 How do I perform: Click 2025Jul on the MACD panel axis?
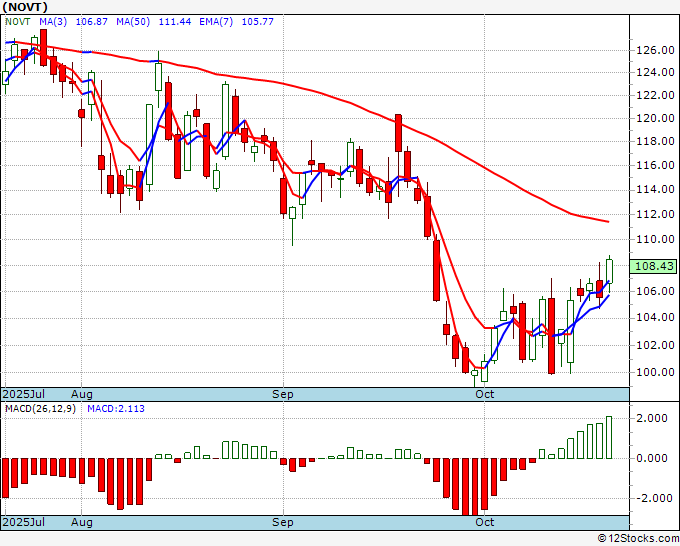click(x=24, y=522)
